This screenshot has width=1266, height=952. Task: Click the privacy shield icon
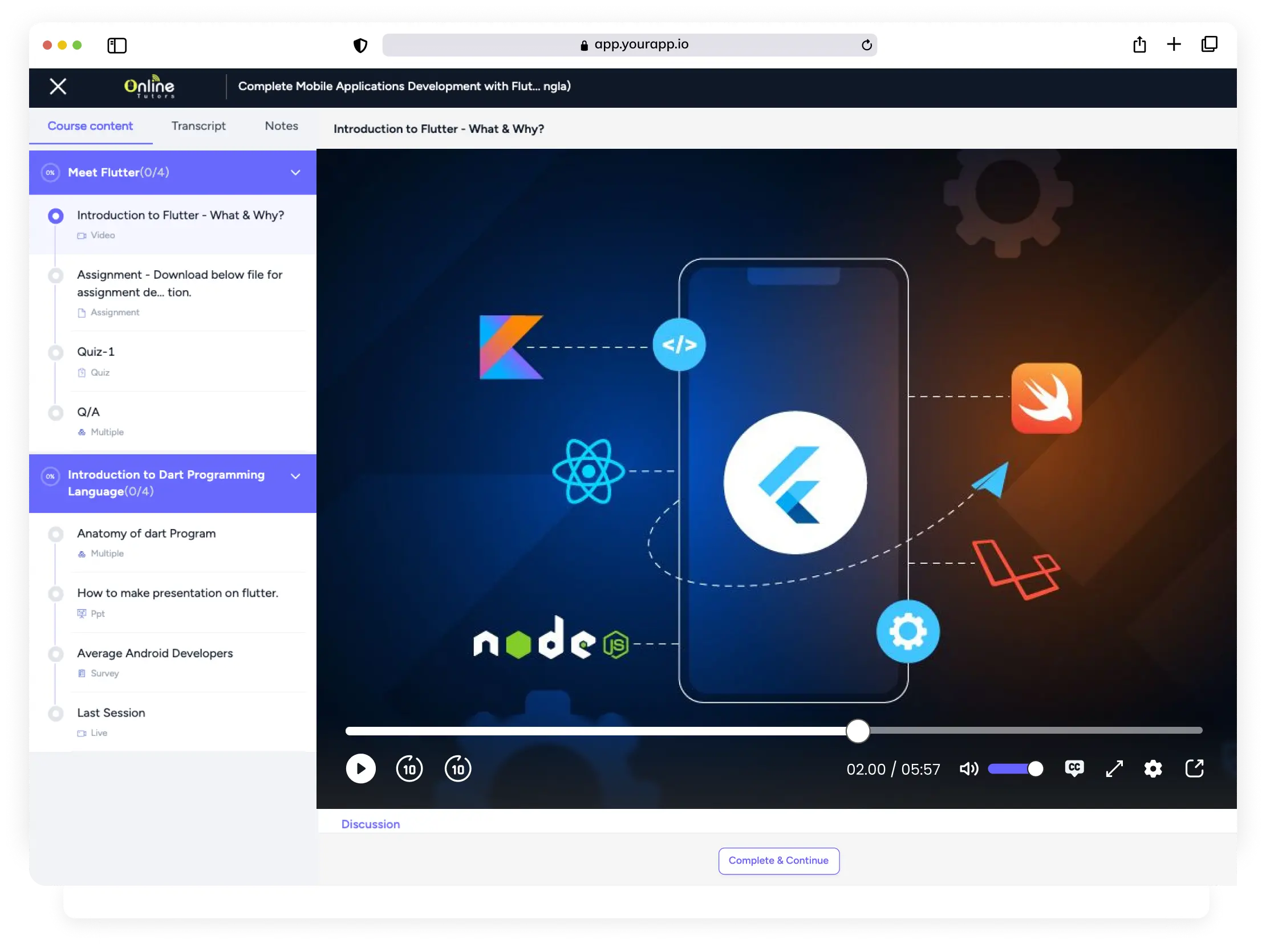tap(360, 45)
